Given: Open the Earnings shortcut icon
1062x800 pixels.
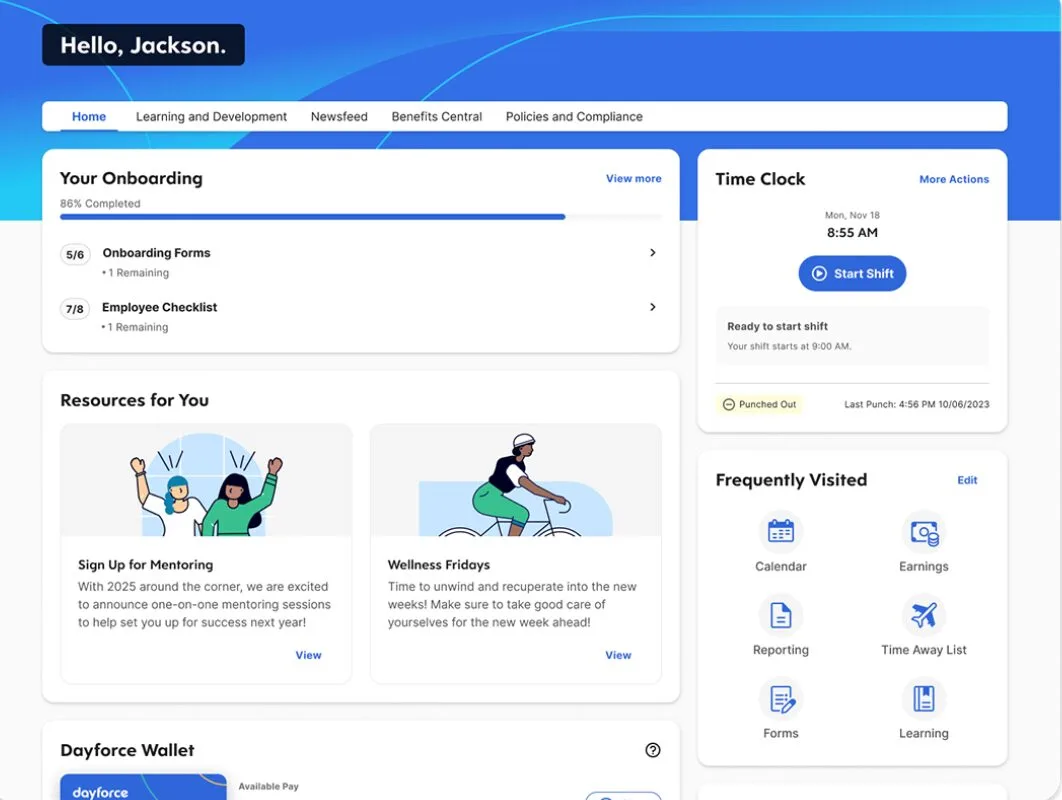Looking at the screenshot, I should point(923,532).
